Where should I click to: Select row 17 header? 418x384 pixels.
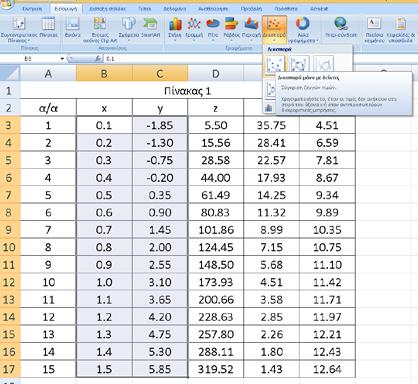click(x=10, y=369)
